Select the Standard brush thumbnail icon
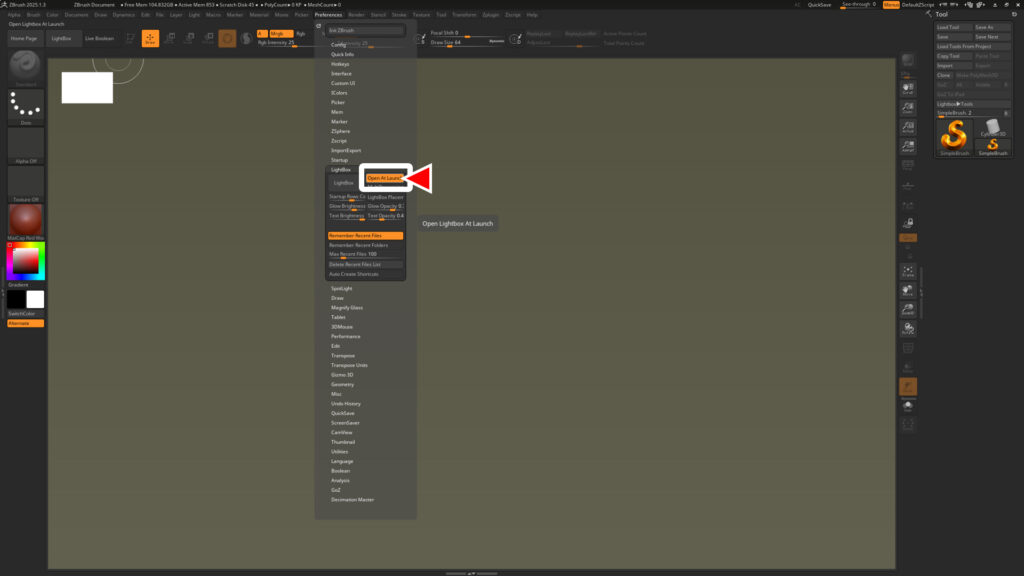Viewport: 1024px width, 576px height. [x=24, y=70]
